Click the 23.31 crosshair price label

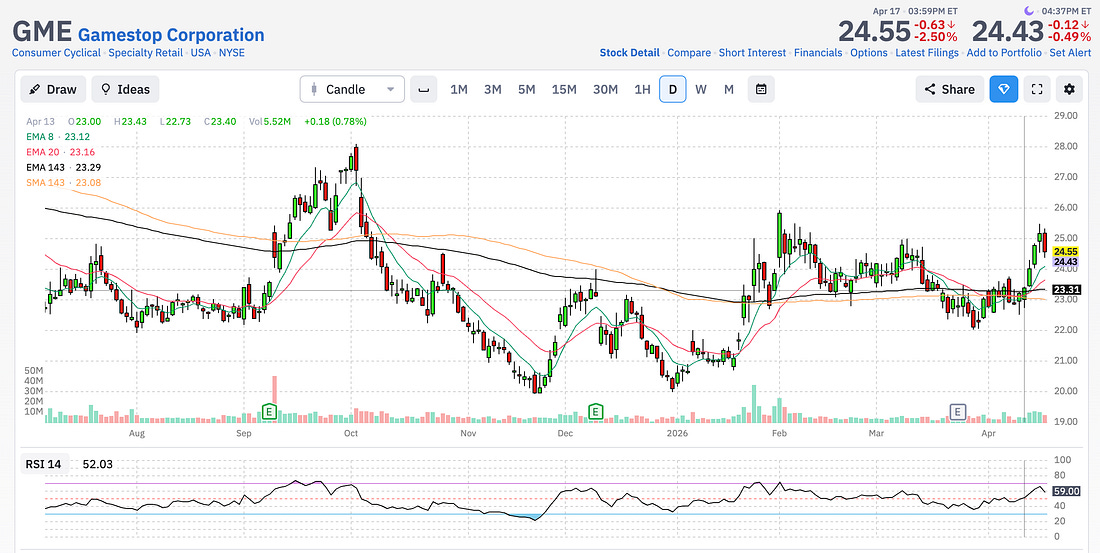pyautogui.click(x=1066, y=289)
